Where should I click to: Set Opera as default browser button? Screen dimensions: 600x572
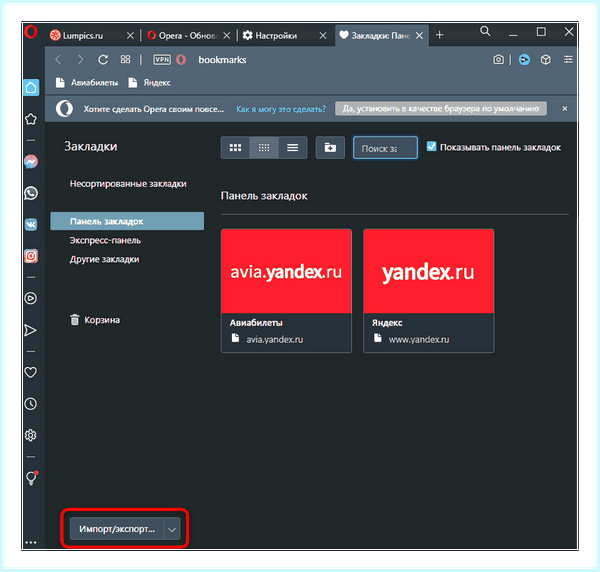[441, 109]
